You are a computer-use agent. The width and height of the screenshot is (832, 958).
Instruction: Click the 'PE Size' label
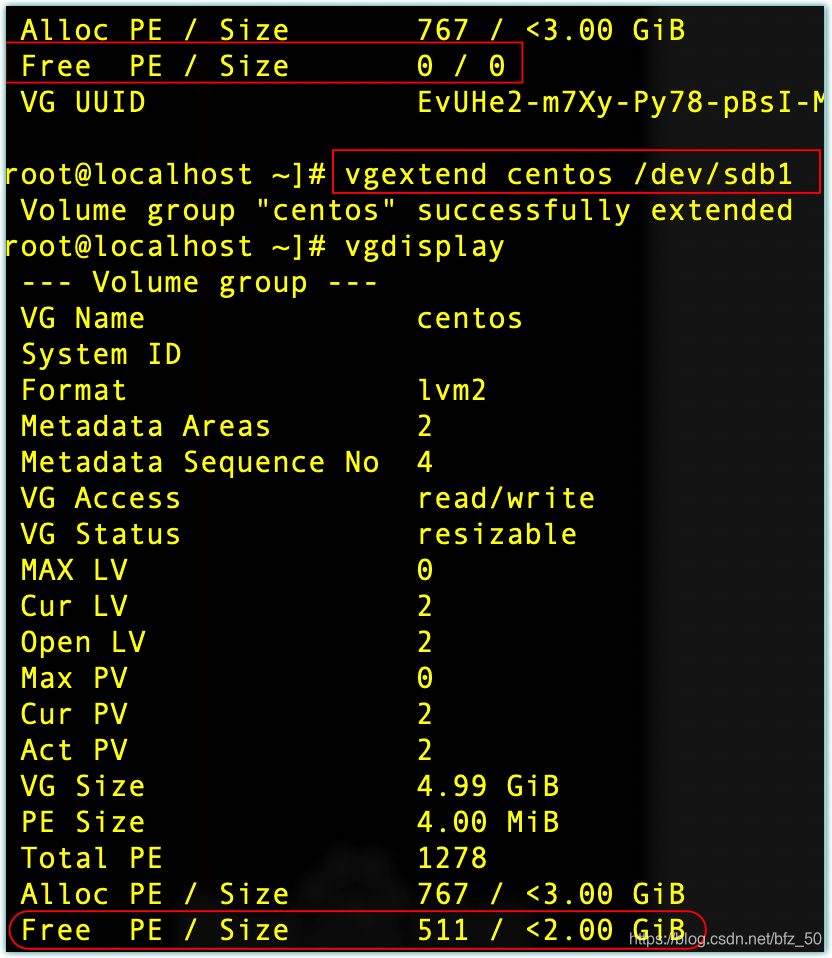point(83,823)
